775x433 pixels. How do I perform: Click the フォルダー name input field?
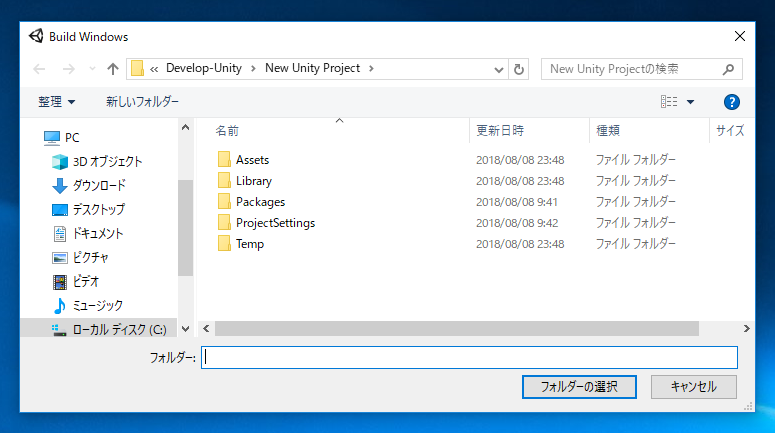pos(469,357)
